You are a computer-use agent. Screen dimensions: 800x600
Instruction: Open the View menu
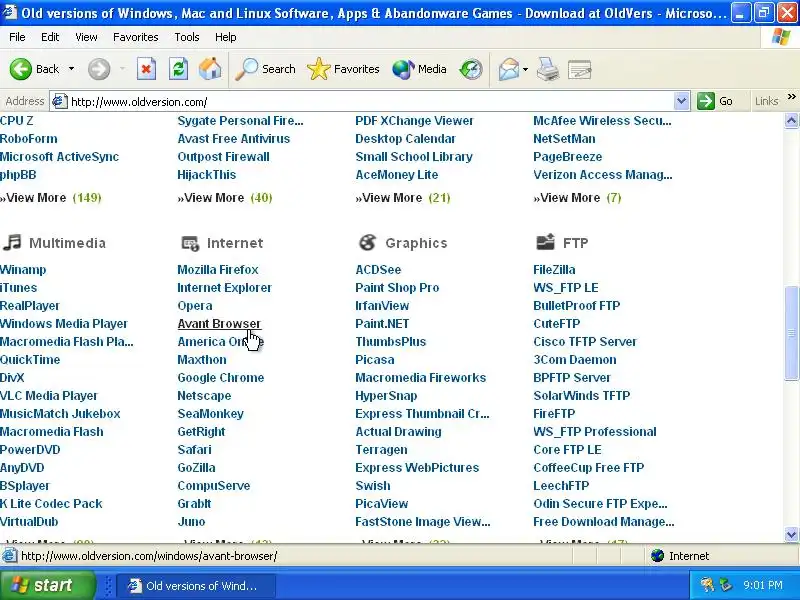(x=86, y=37)
